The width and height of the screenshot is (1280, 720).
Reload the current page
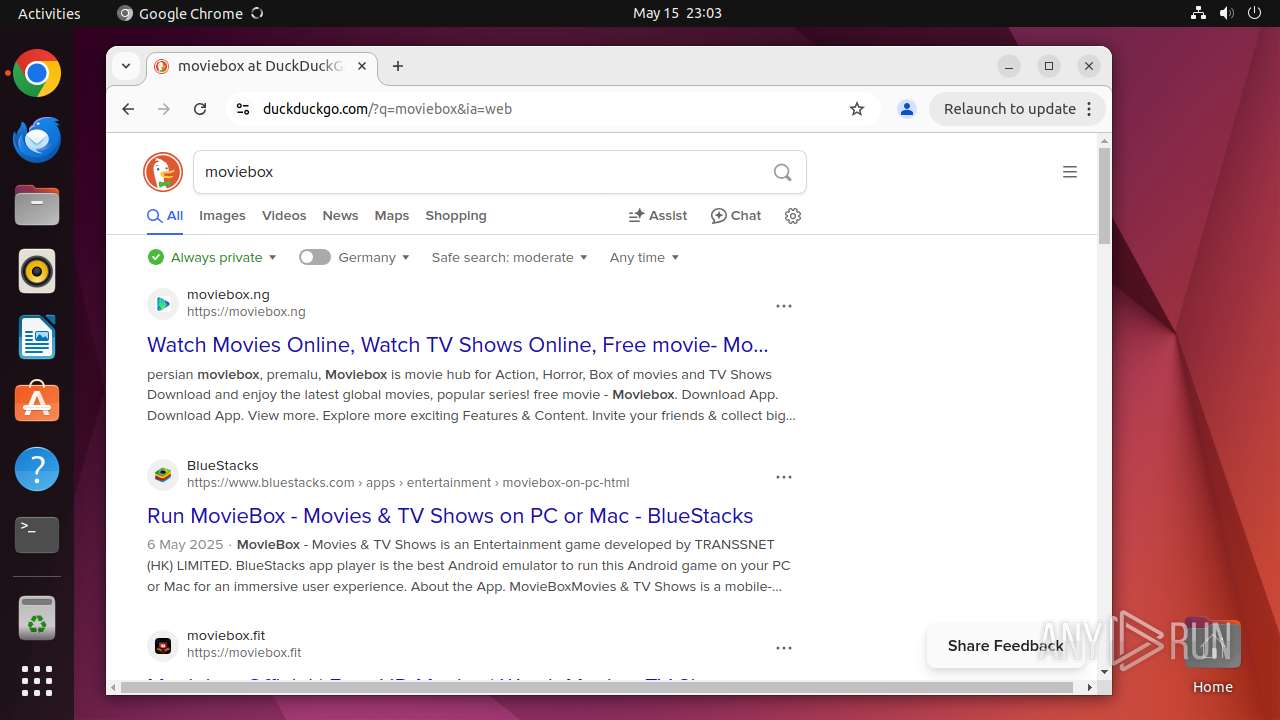pyautogui.click(x=200, y=109)
